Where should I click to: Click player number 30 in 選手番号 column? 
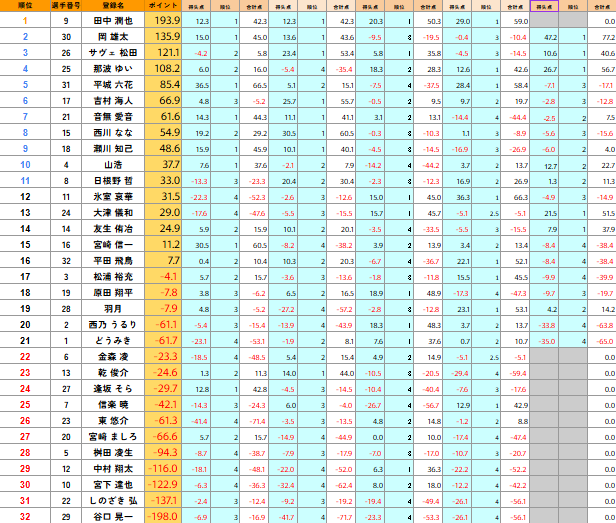pos(66,37)
